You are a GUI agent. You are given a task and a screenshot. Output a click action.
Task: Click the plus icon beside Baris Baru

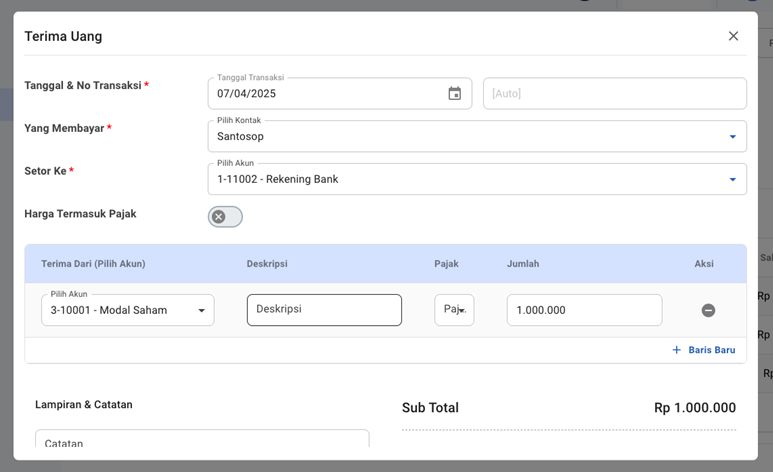click(x=677, y=350)
